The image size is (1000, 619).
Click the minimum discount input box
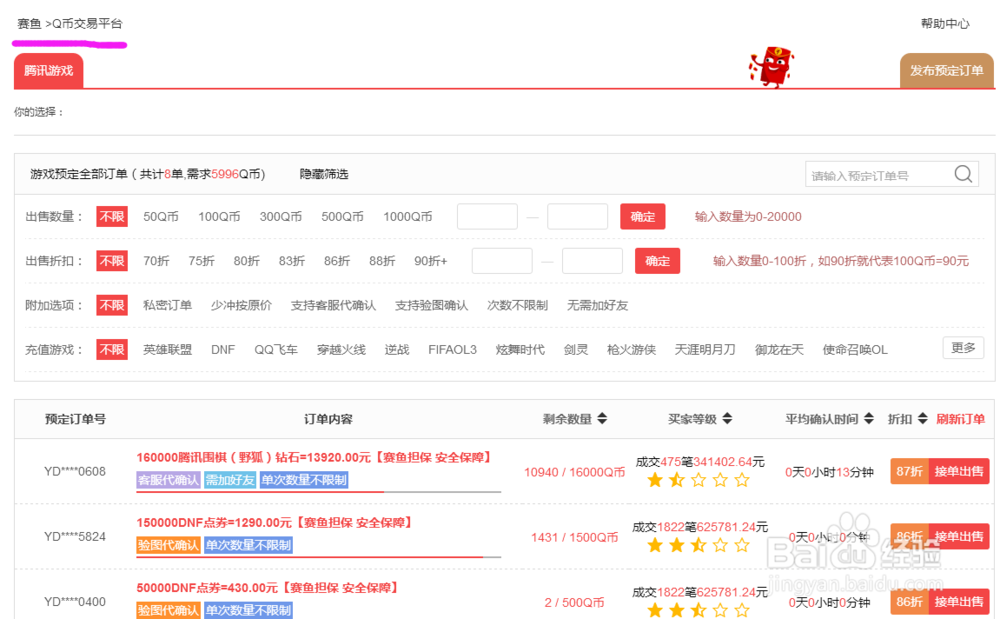(502, 261)
